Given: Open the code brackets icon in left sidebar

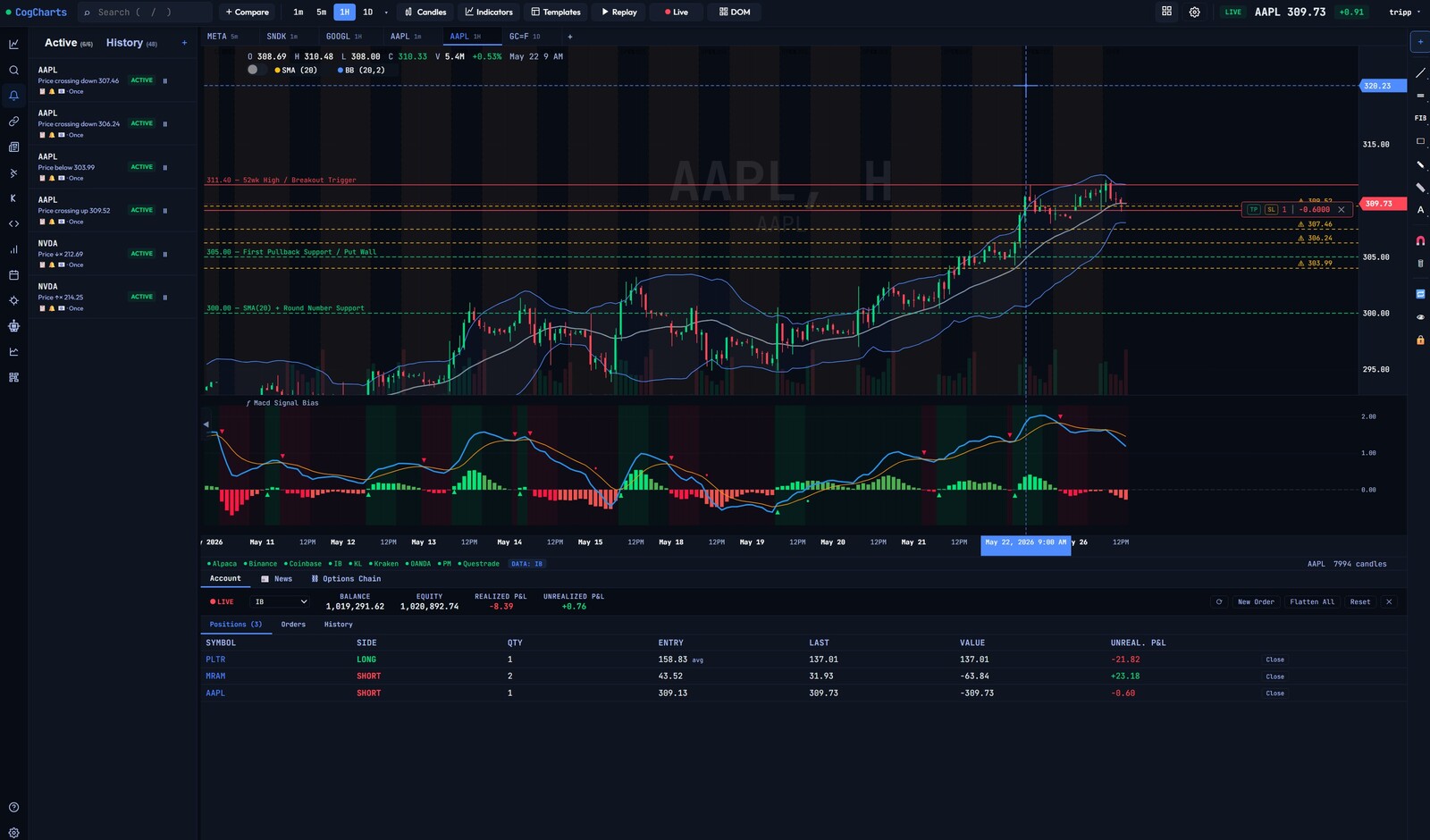Looking at the screenshot, I should (13, 223).
